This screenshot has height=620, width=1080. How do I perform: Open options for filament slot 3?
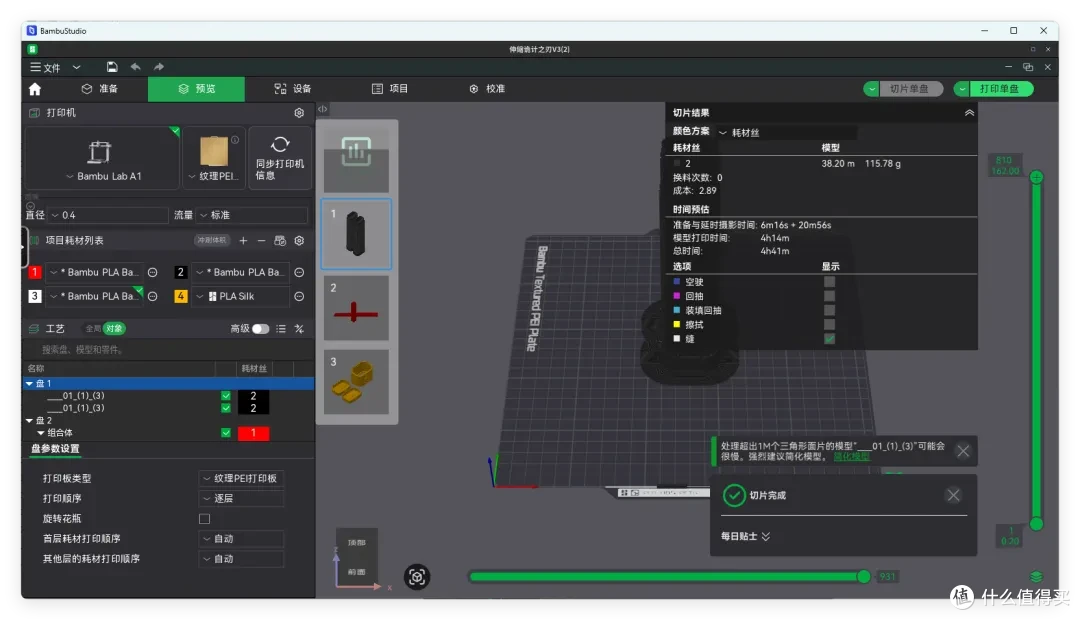(153, 296)
